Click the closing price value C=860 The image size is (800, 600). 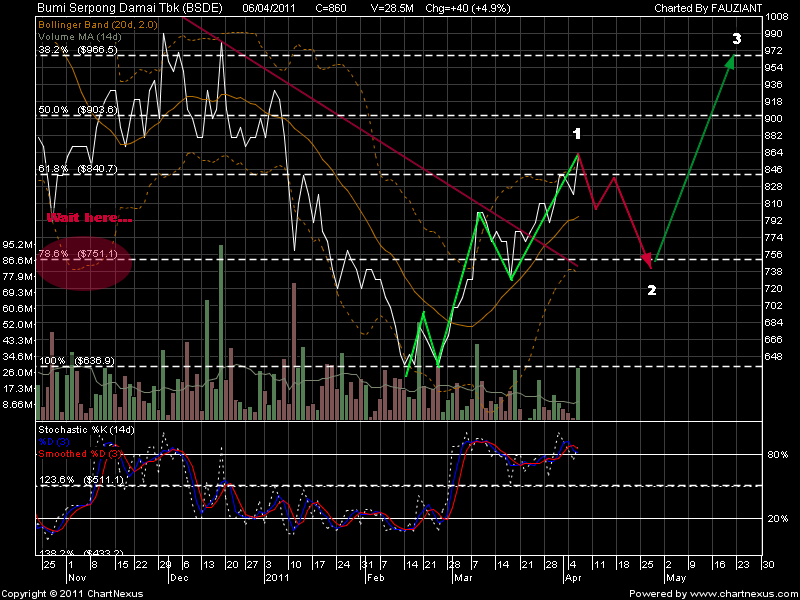point(331,8)
